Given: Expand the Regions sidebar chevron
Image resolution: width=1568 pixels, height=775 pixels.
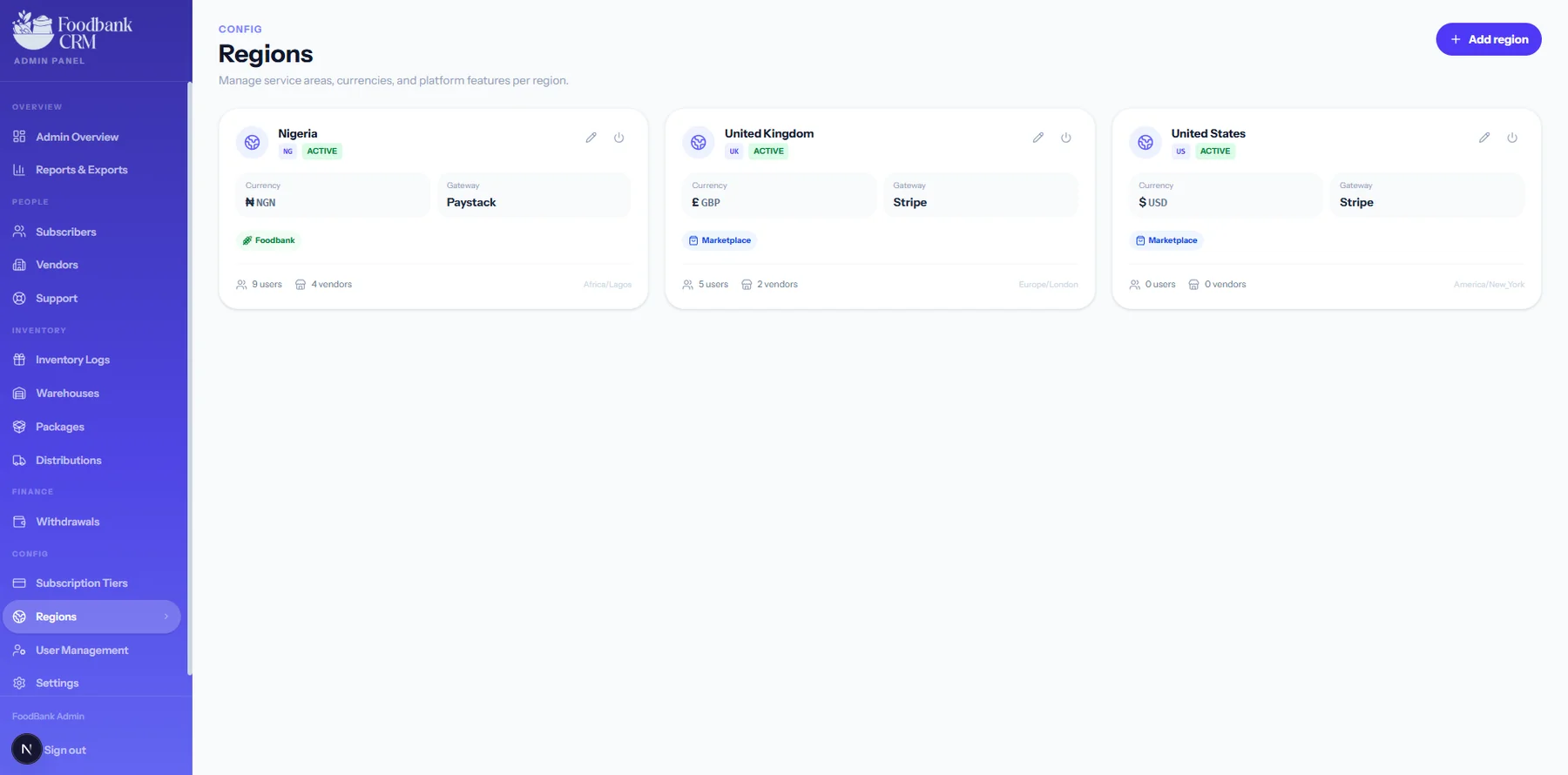Looking at the screenshot, I should pyautogui.click(x=166, y=617).
